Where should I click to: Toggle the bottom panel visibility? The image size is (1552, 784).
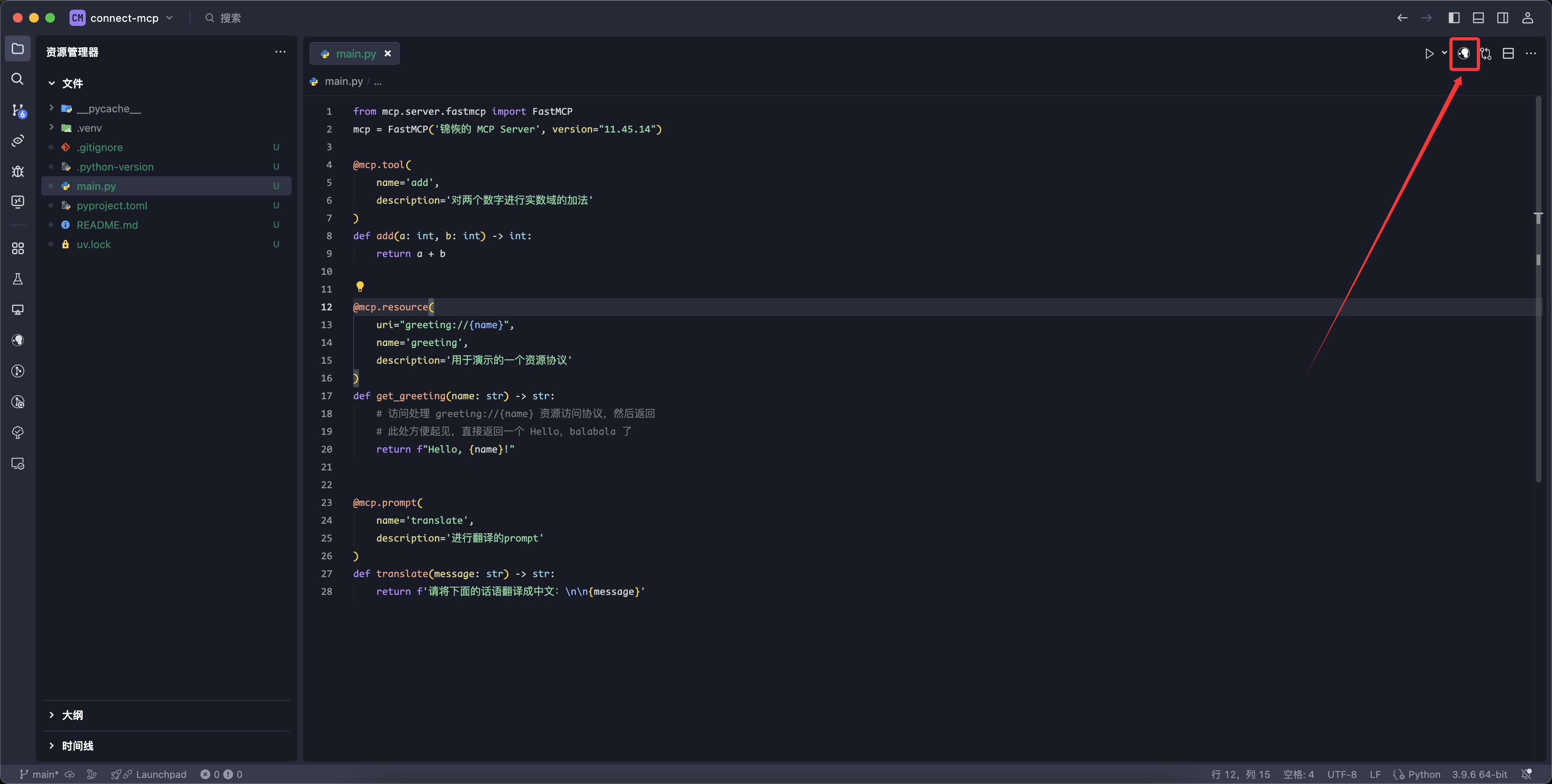click(x=1478, y=18)
